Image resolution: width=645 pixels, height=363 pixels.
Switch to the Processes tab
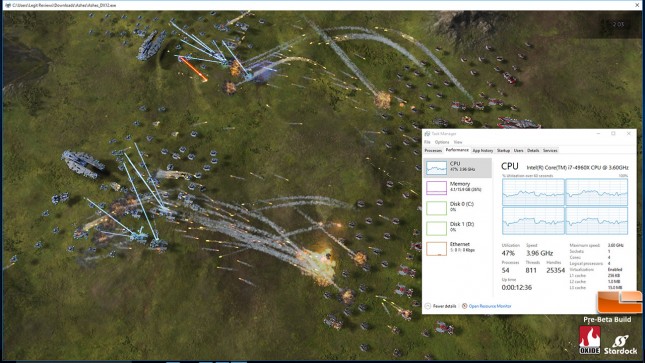click(x=433, y=151)
